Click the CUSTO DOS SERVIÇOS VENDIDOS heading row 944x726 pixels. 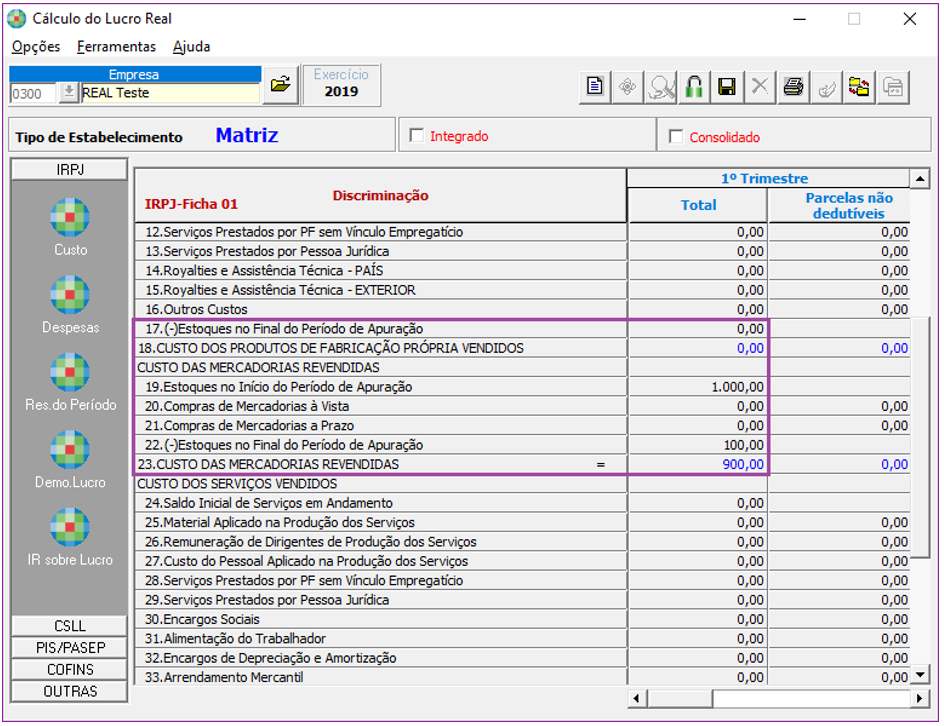coord(380,483)
